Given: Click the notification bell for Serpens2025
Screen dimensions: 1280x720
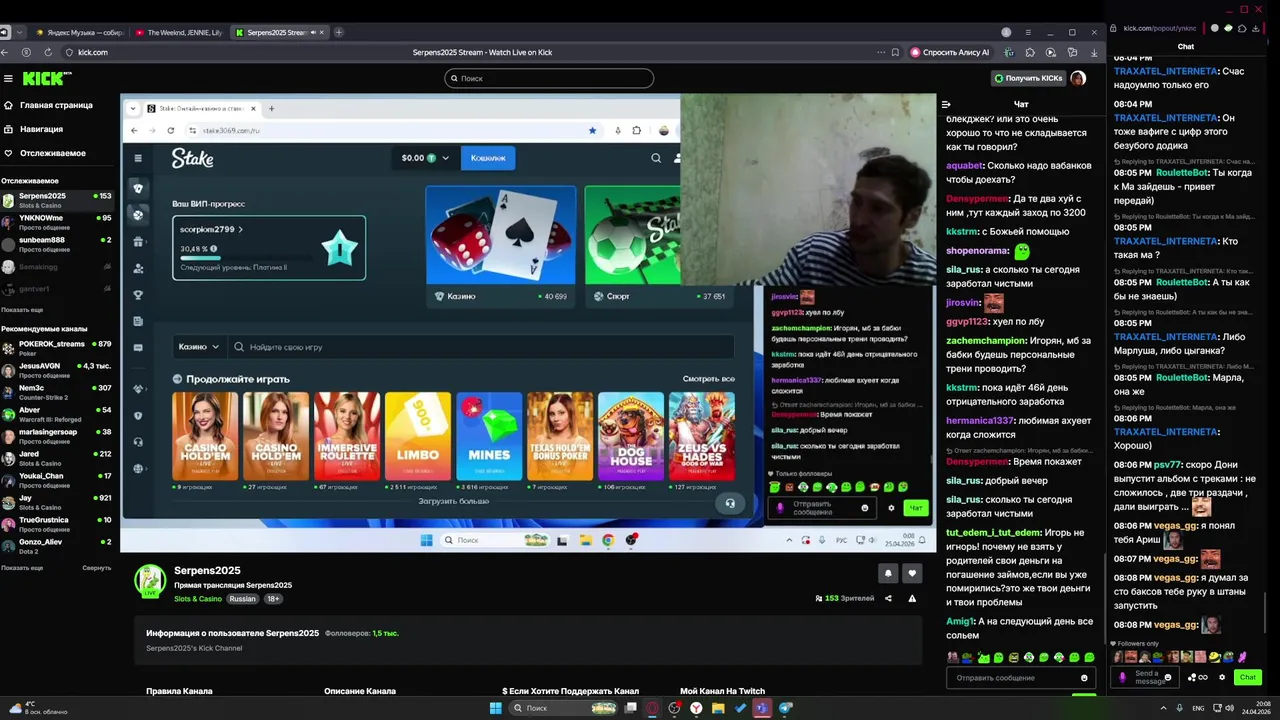Looking at the screenshot, I should 888,573.
